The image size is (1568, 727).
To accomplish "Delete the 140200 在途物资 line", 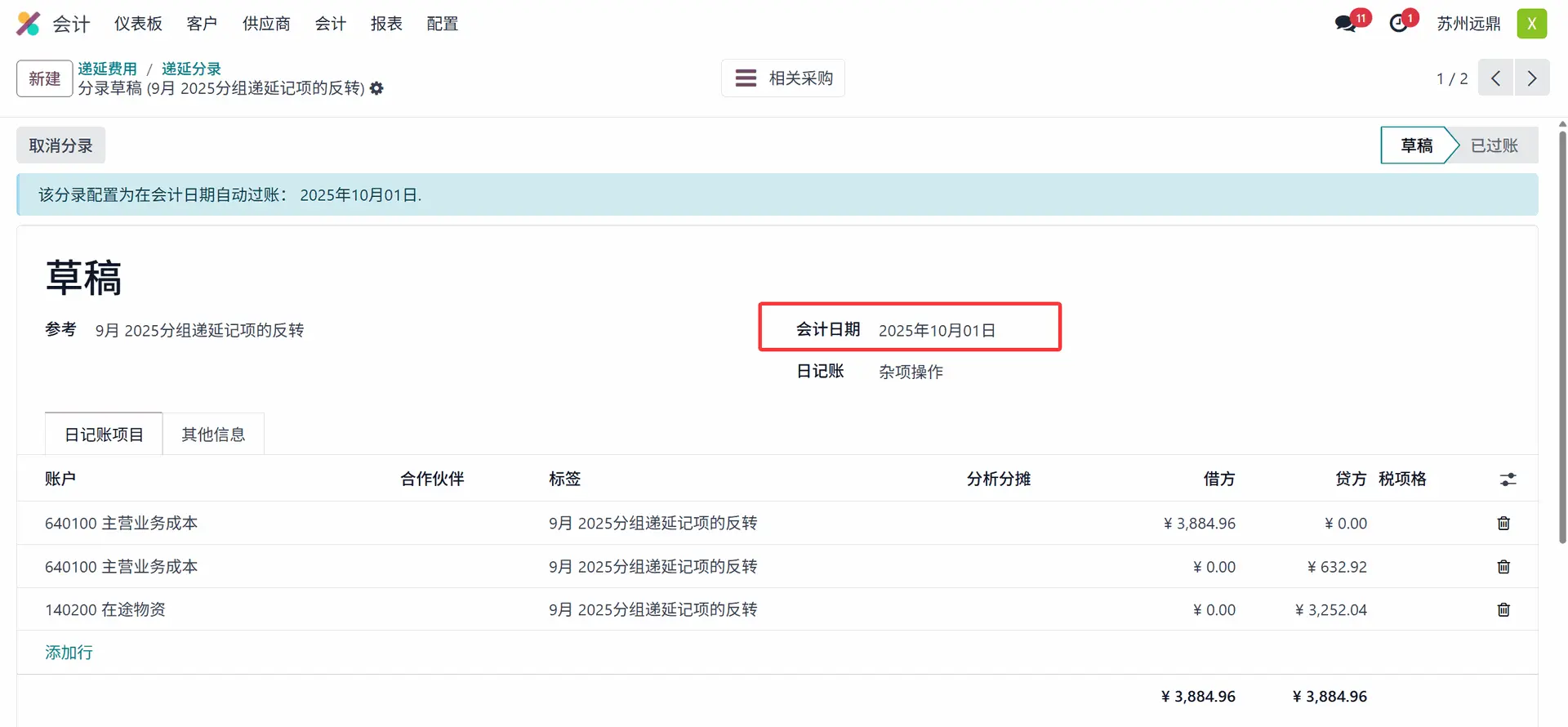I will (x=1503, y=609).
